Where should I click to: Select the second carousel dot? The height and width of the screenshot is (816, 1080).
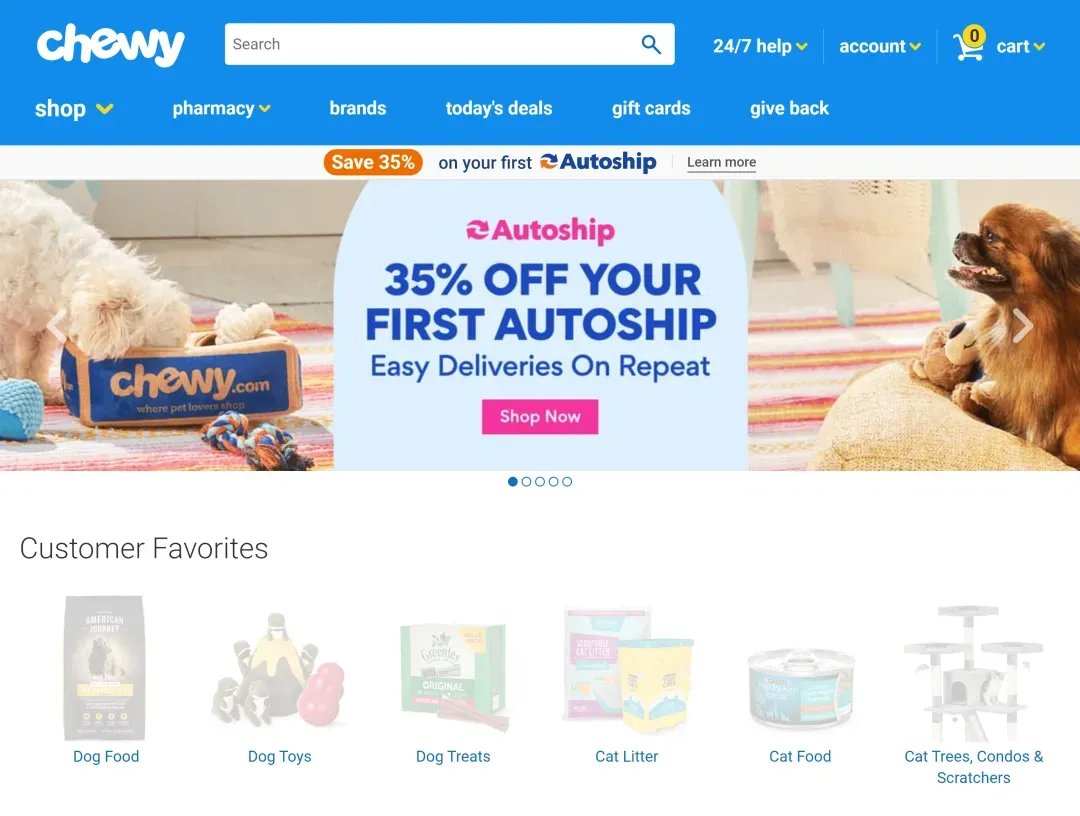[x=526, y=481]
